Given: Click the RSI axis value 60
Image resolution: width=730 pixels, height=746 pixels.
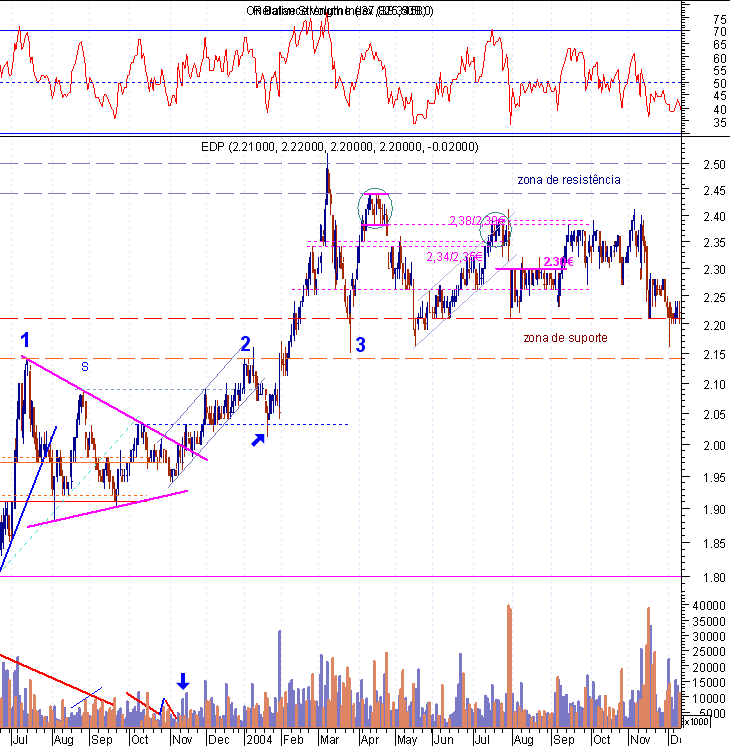Looking at the screenshot, I should [x=720, y=58].
